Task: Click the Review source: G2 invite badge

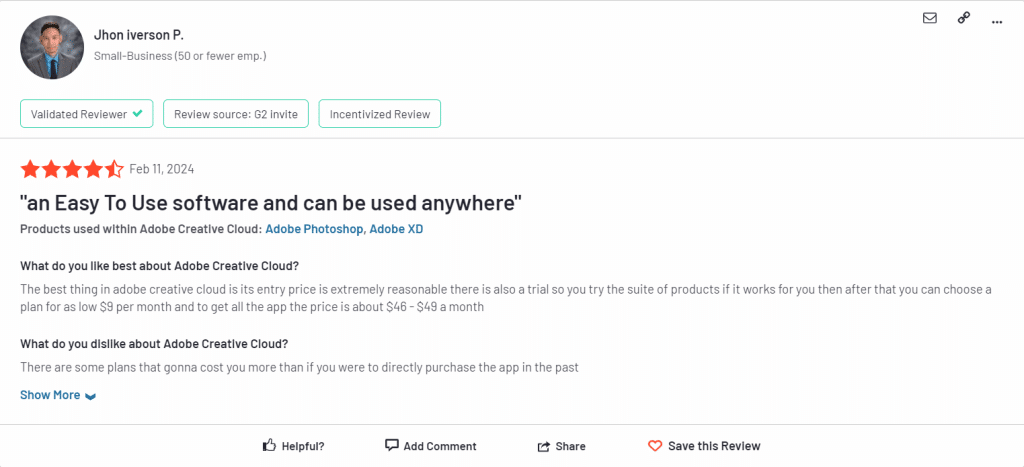Action: 236,114
